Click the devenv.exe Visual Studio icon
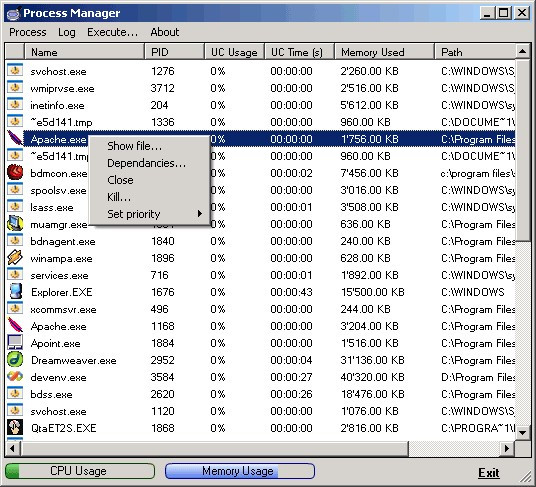 [15, 377]
